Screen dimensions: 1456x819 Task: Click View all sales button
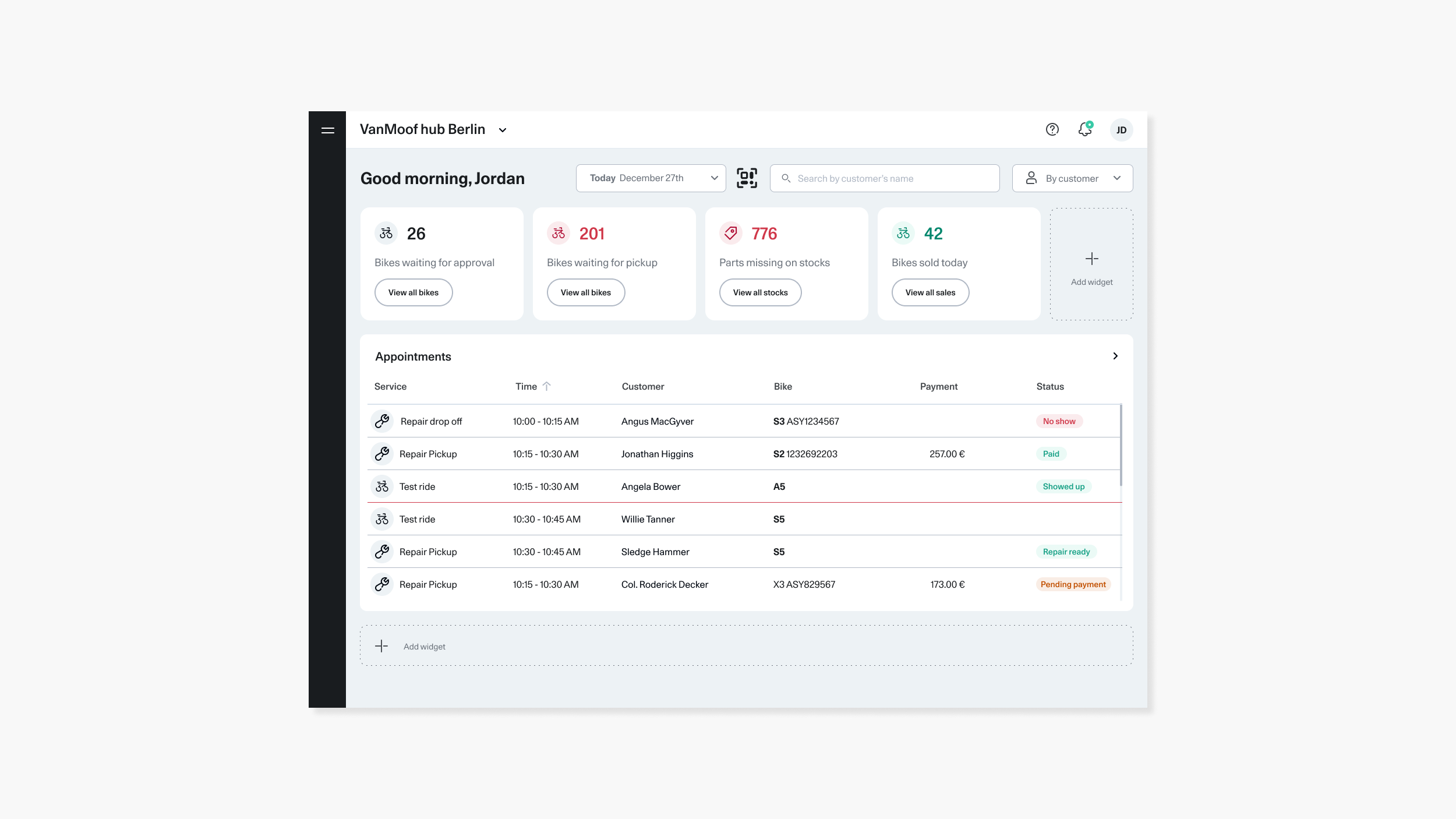930,292
